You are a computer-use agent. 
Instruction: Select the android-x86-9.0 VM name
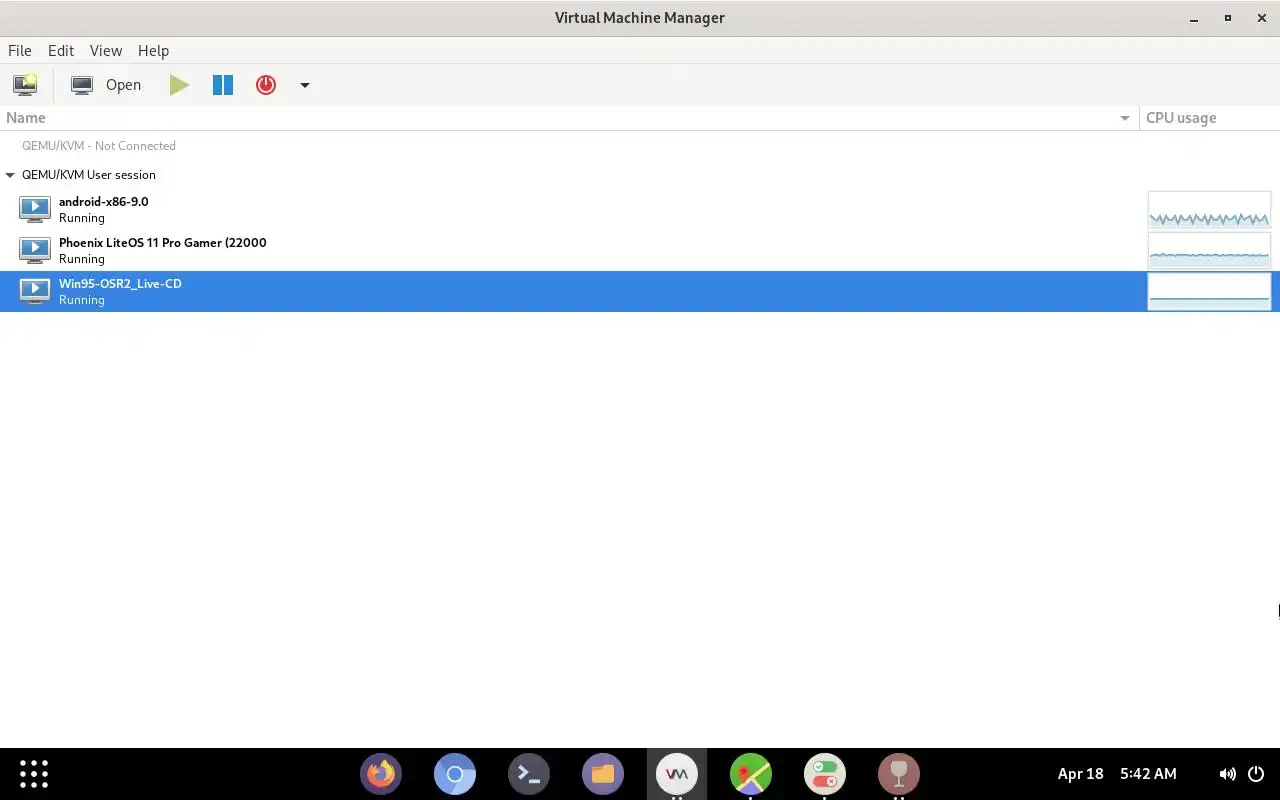pyautogui.click(x=104, y=202)
